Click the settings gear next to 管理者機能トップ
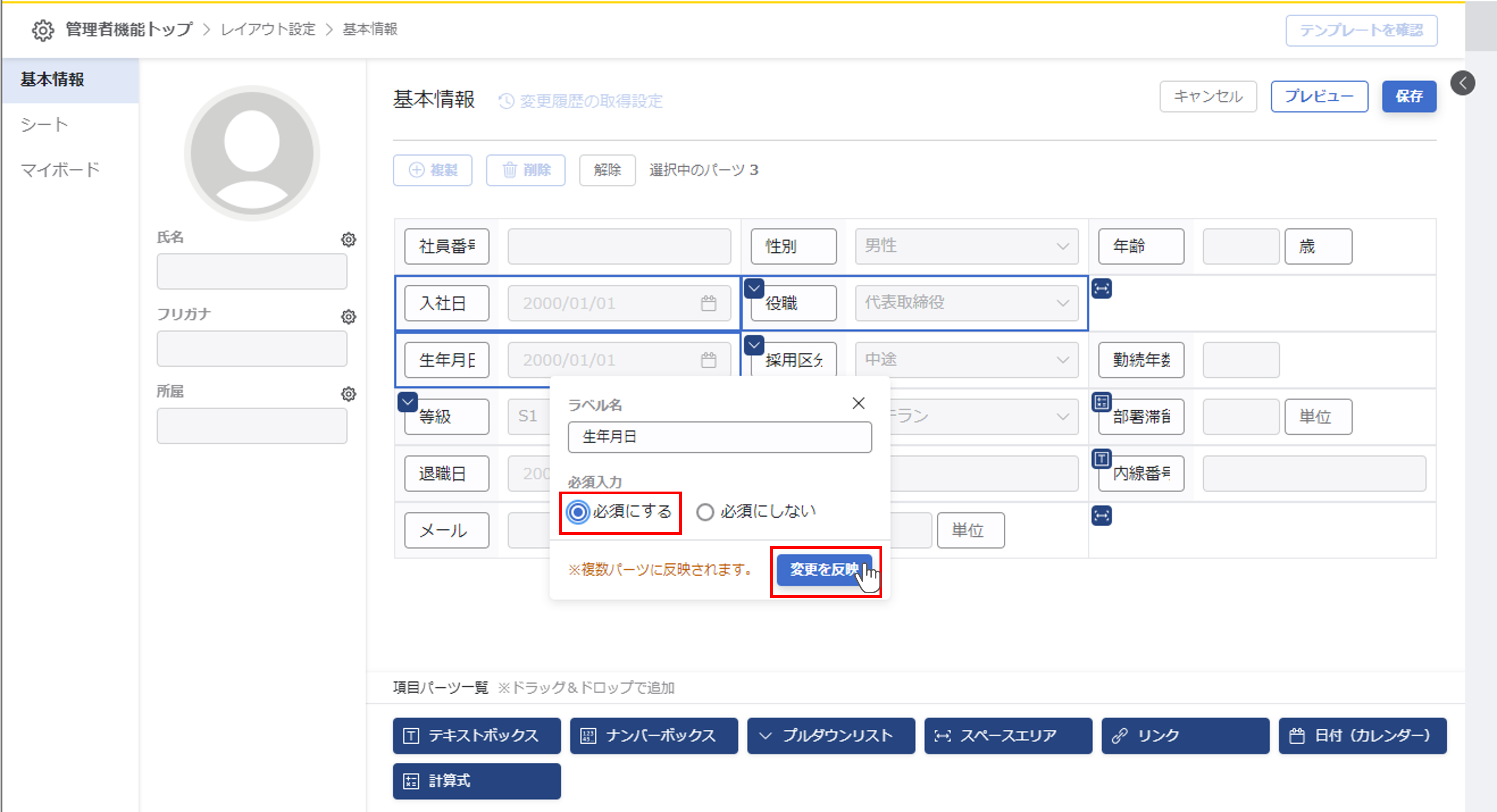Viewport: 1497px width, 812px height. coord(43,30)
